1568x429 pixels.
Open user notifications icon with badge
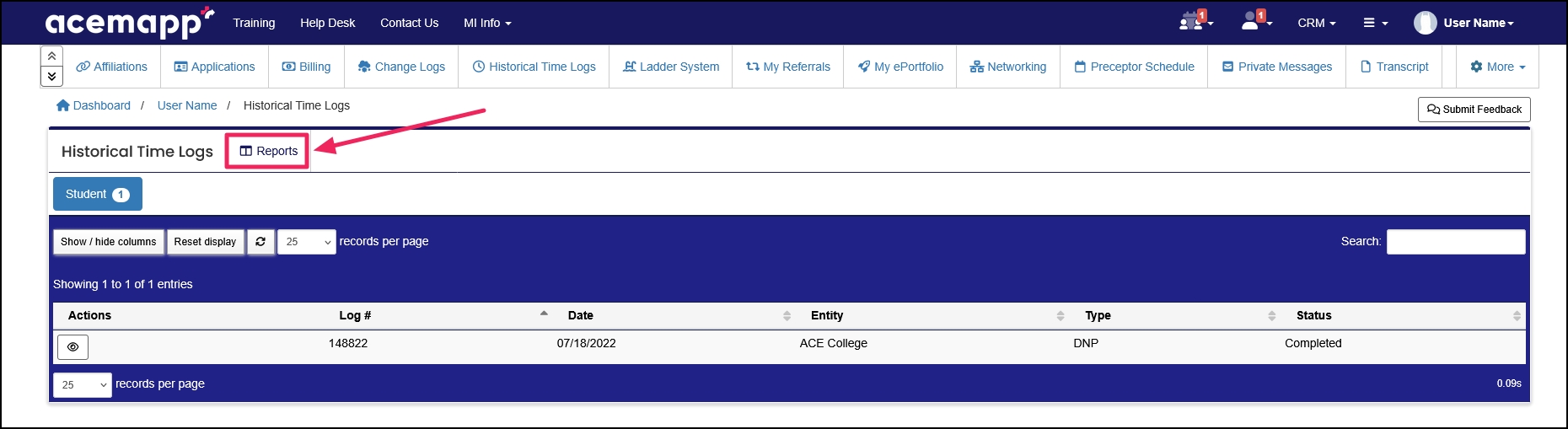pos(1255,21)
